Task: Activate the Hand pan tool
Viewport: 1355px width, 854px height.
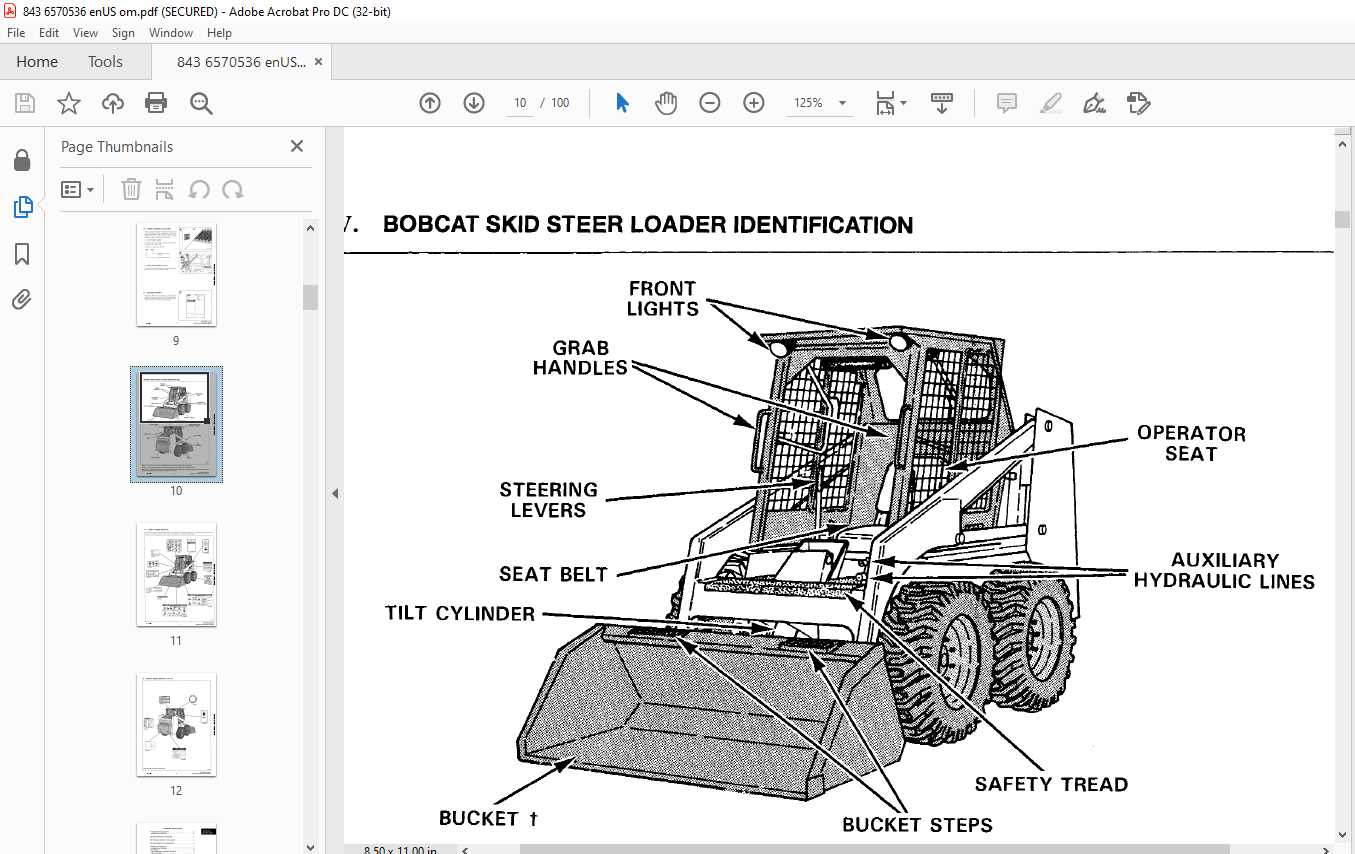Action: point(666,103)
